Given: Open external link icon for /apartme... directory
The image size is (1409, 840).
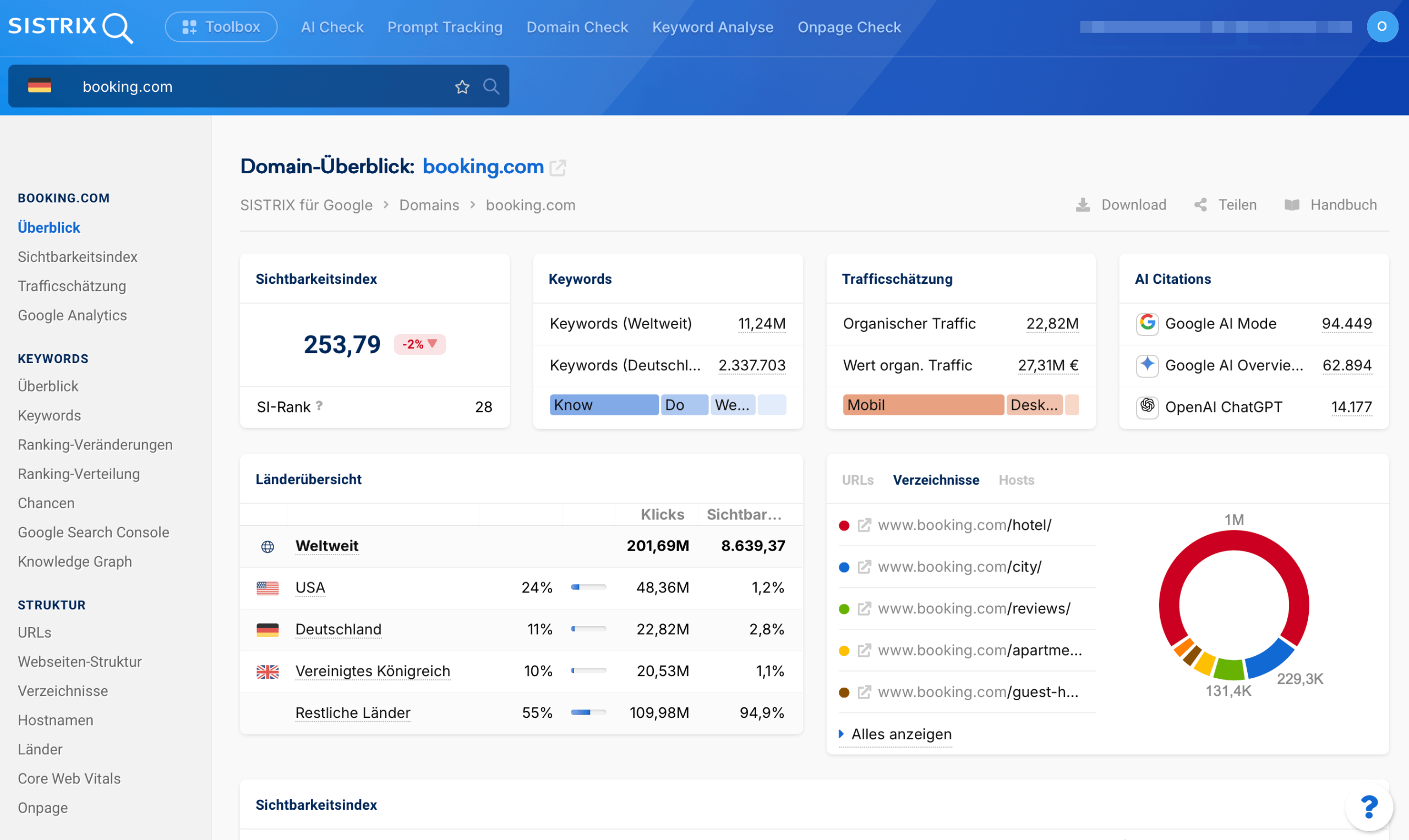Looking at the screenshot, I should point(864,651).
